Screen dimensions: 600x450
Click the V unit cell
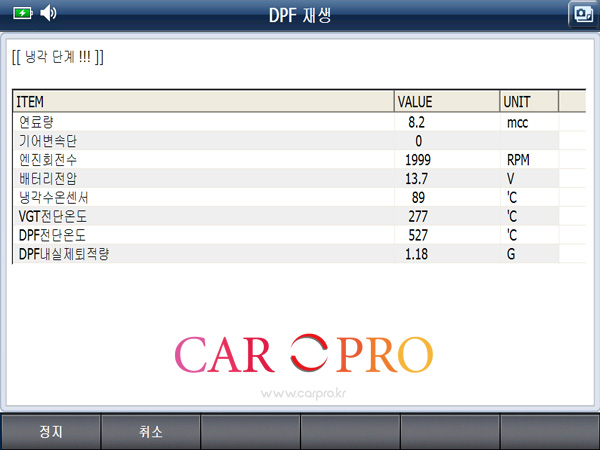pyautogui.click(x=510, y=179)
